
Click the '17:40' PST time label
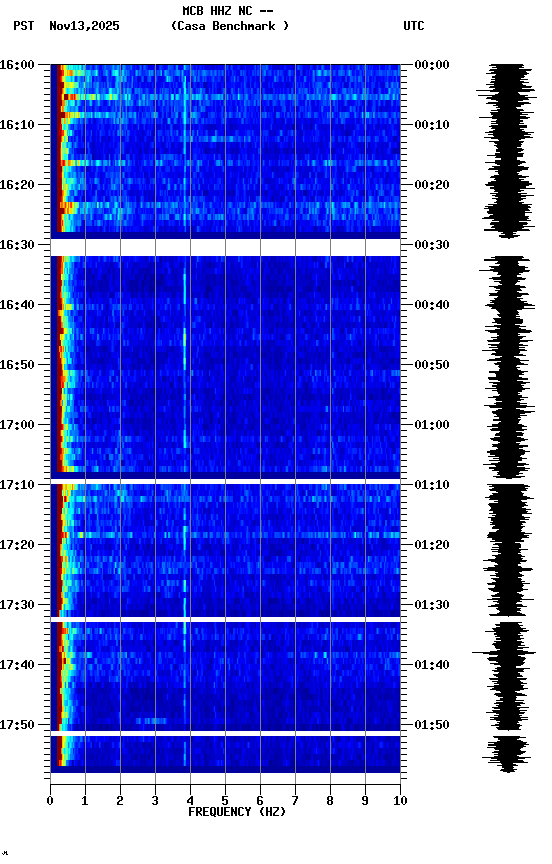(17, 666)
